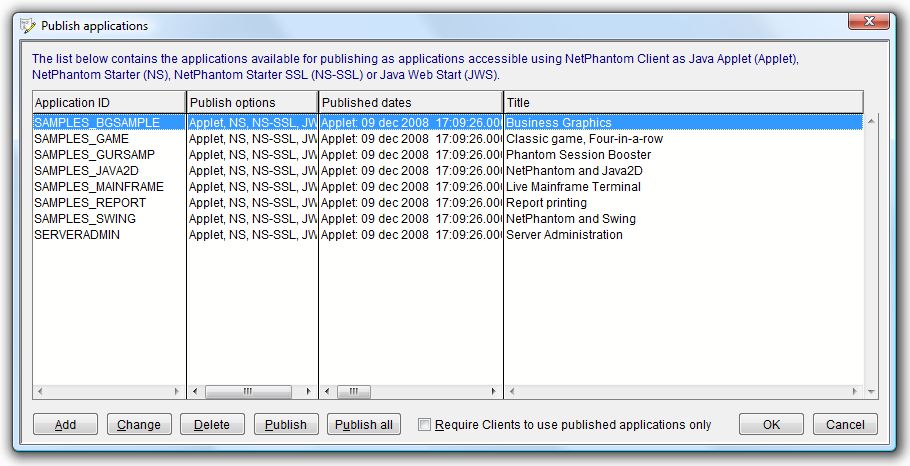Dismiss dialog with Cancel button
The image size is (910, 466).
coord(845,424)
